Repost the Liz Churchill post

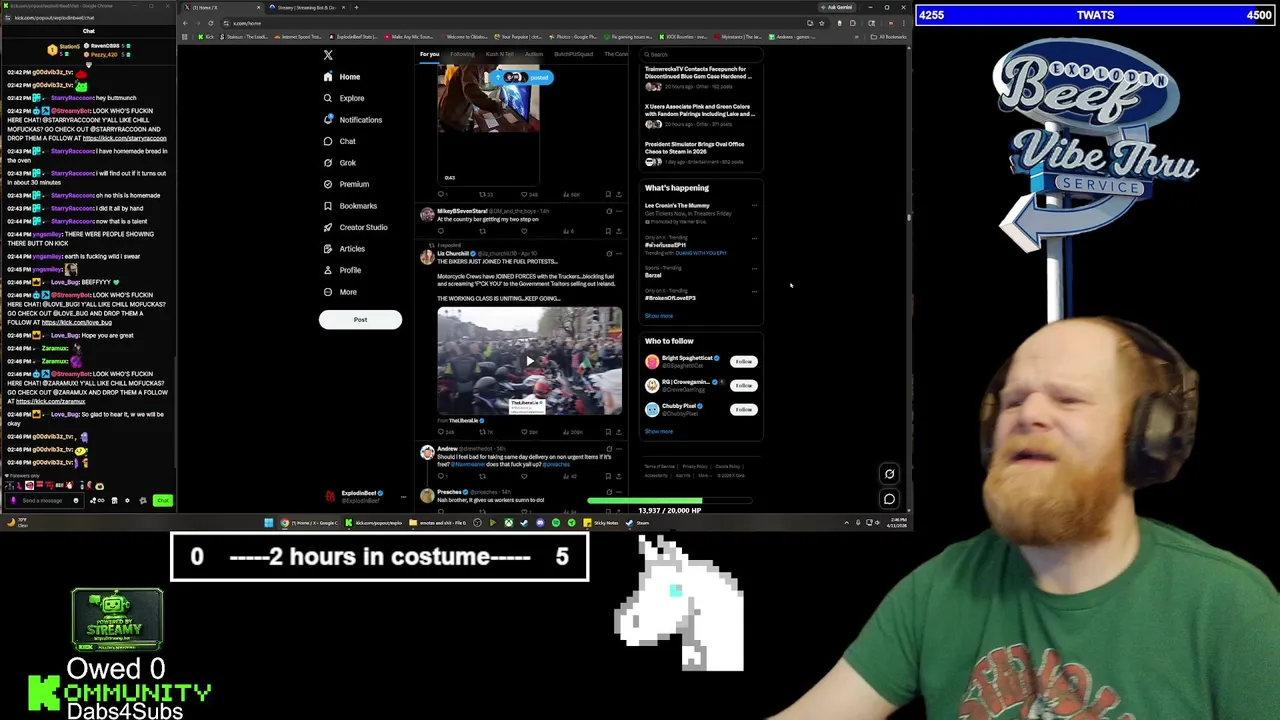[x=482, y=432]
